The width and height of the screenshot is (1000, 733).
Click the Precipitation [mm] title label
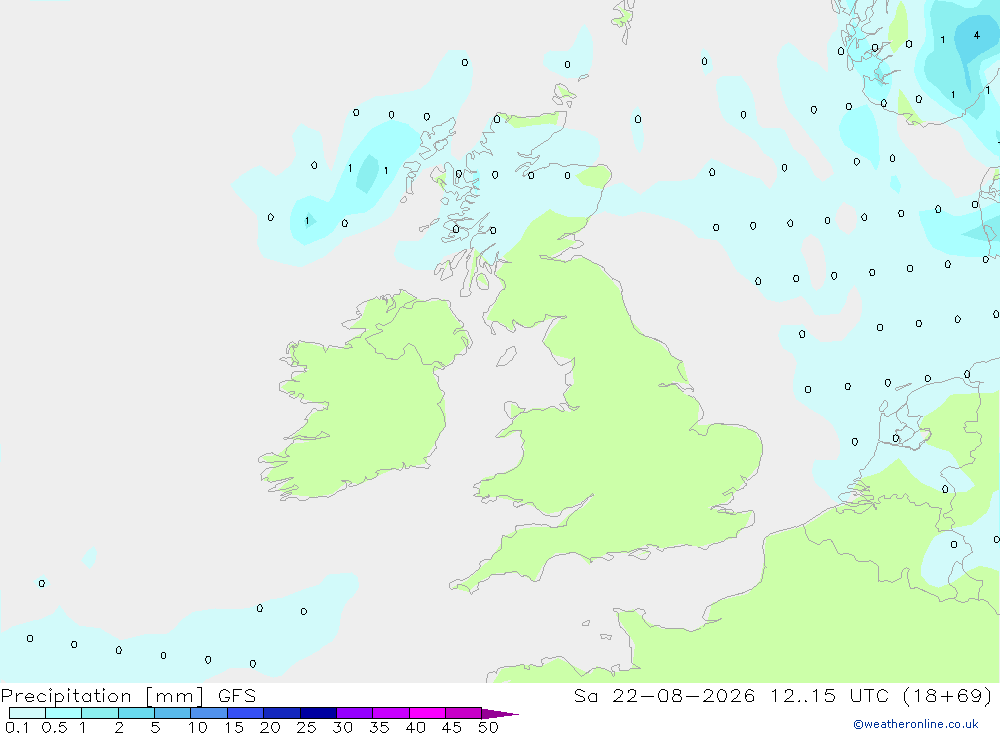pos(102,695)
